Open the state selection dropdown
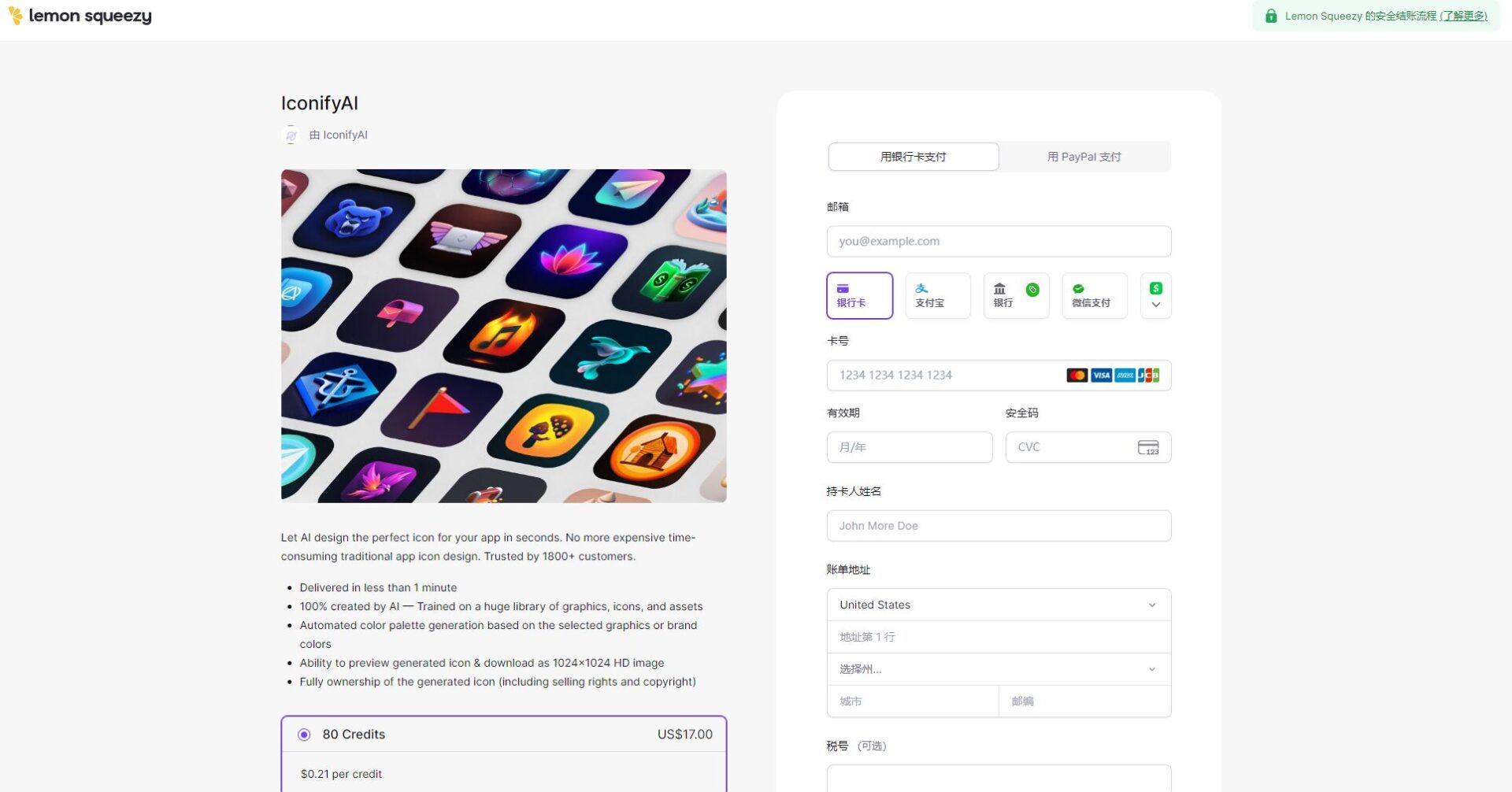This screenshot has height=792, width=1512. pos(999,669)
